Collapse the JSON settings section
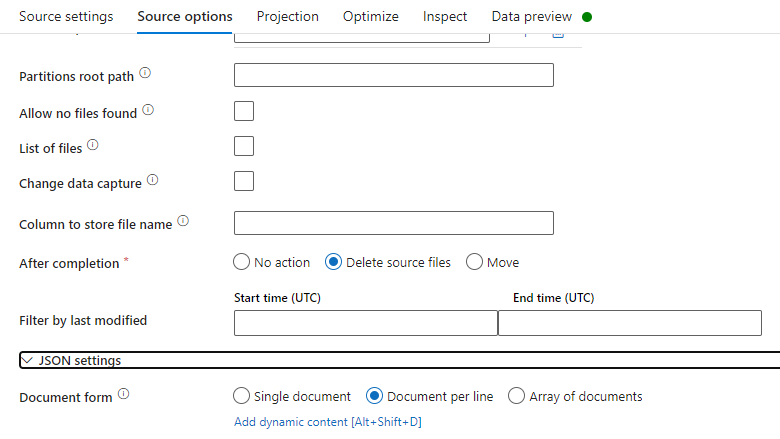Screen dimensions: 780x439 (27, 360)
